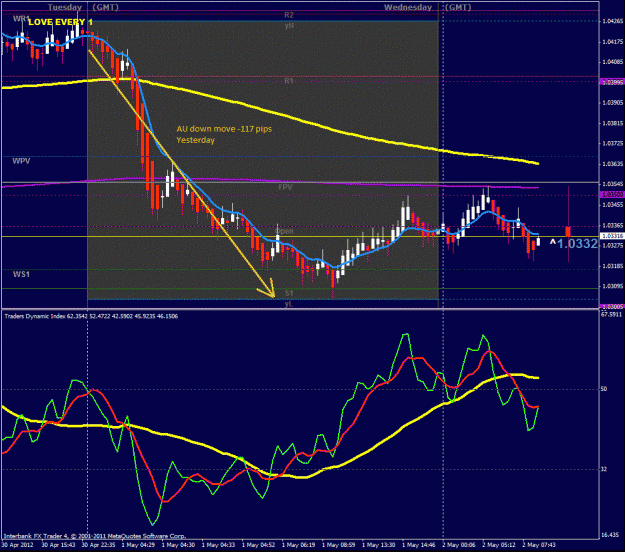Click price scale value 1.03905

(612, 103)
